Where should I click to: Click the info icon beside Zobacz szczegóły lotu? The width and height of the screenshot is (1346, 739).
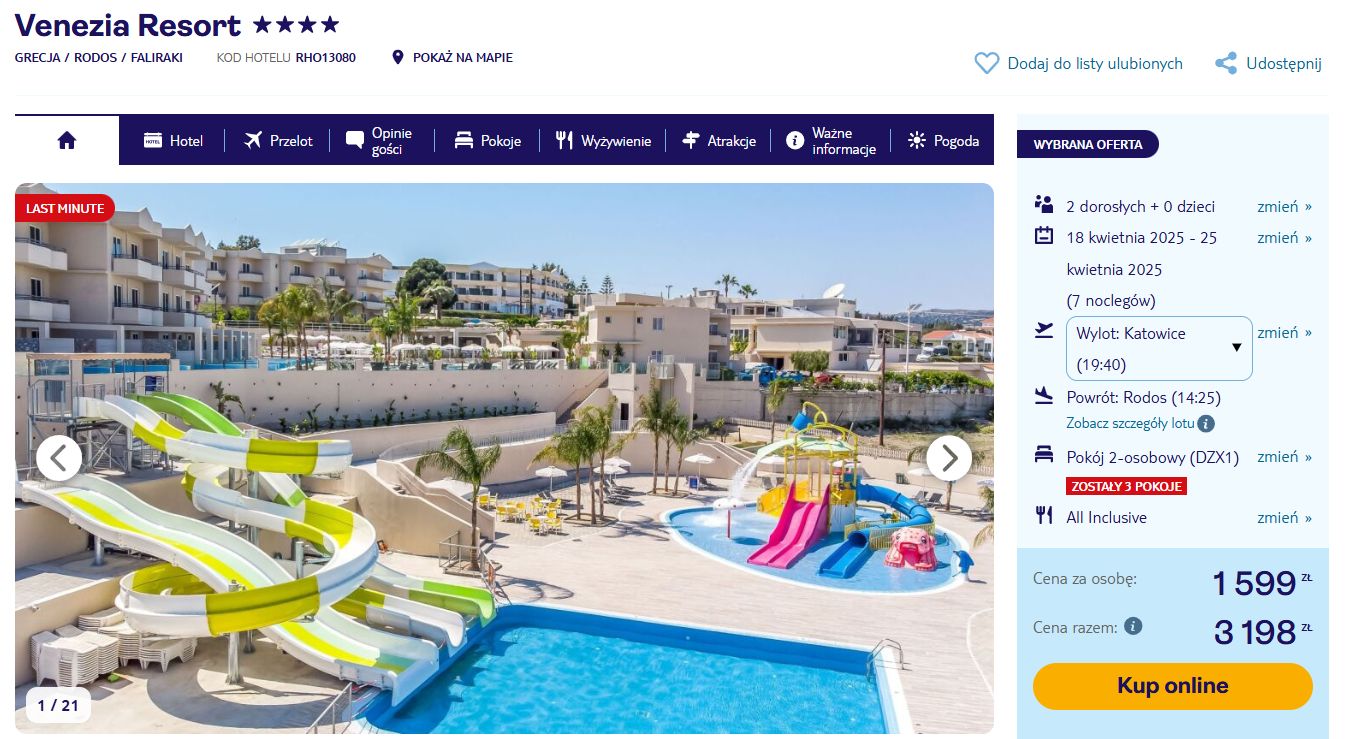point(1206,423)
